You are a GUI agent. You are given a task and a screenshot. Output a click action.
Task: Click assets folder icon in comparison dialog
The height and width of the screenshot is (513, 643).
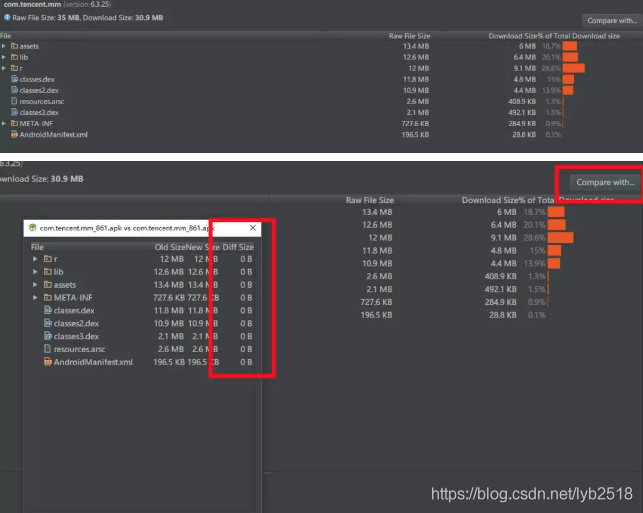tap(48, 285)
